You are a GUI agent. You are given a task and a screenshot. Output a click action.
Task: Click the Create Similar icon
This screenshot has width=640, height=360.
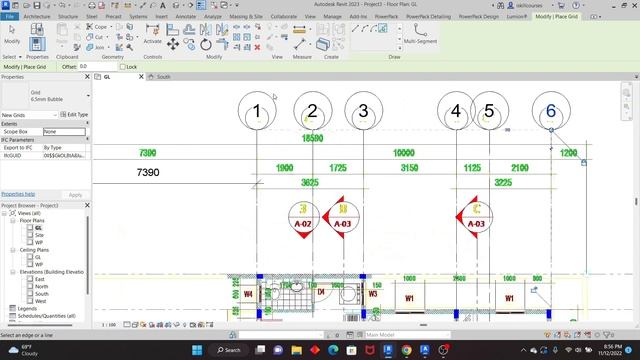click(323, 44)
